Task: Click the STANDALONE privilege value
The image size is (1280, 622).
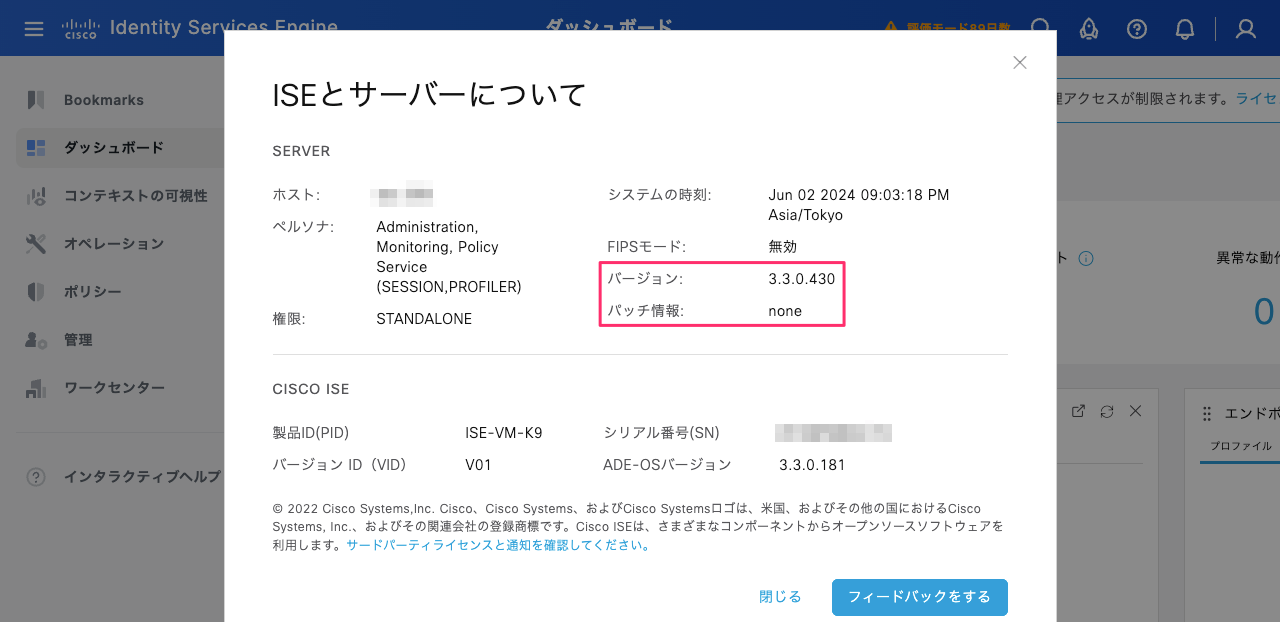Action: coord(424,319)
